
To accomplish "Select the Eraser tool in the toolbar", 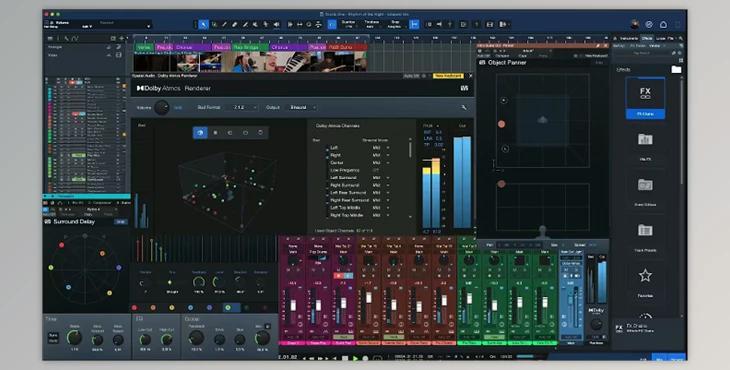I will pyautogui.click(x=235, y=24).
